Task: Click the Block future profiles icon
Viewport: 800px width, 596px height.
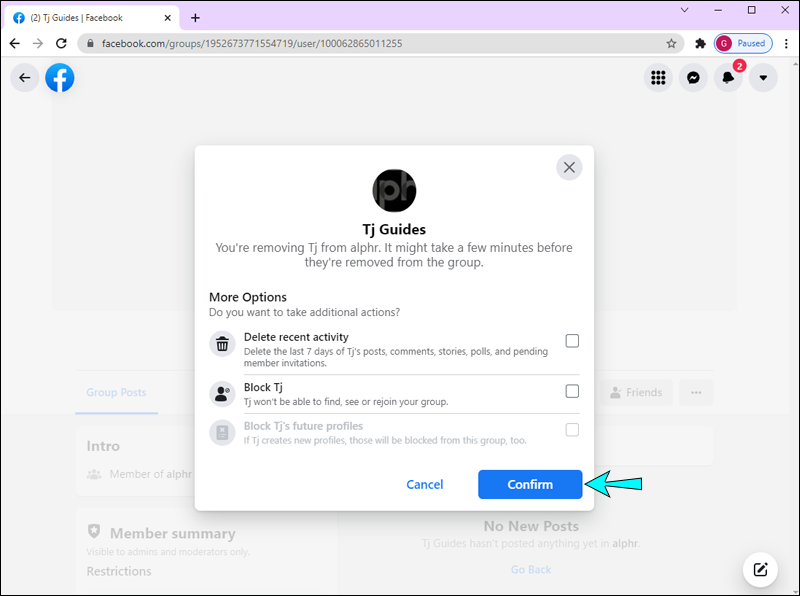Action: pyautogui.click(x=222, y=433)
